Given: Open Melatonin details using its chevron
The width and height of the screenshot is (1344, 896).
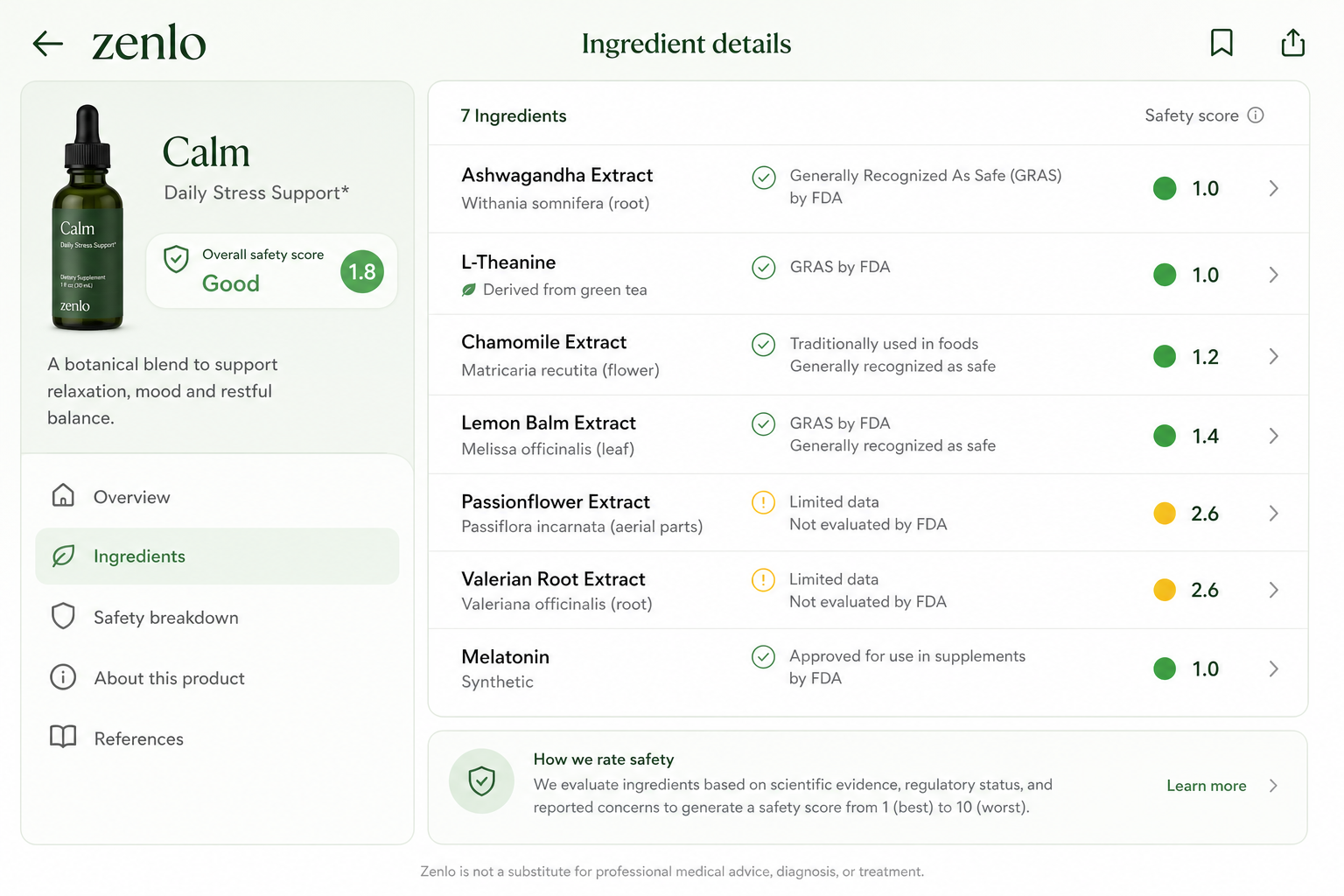Looking at the screenshot, I should pyautogui.click(x=1274, y=668).
